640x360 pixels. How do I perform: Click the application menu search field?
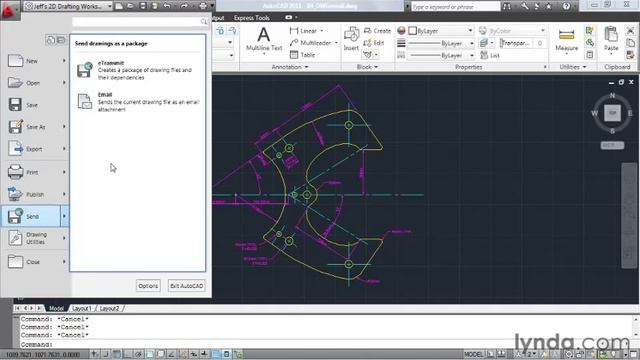click(x=140, y=21)
